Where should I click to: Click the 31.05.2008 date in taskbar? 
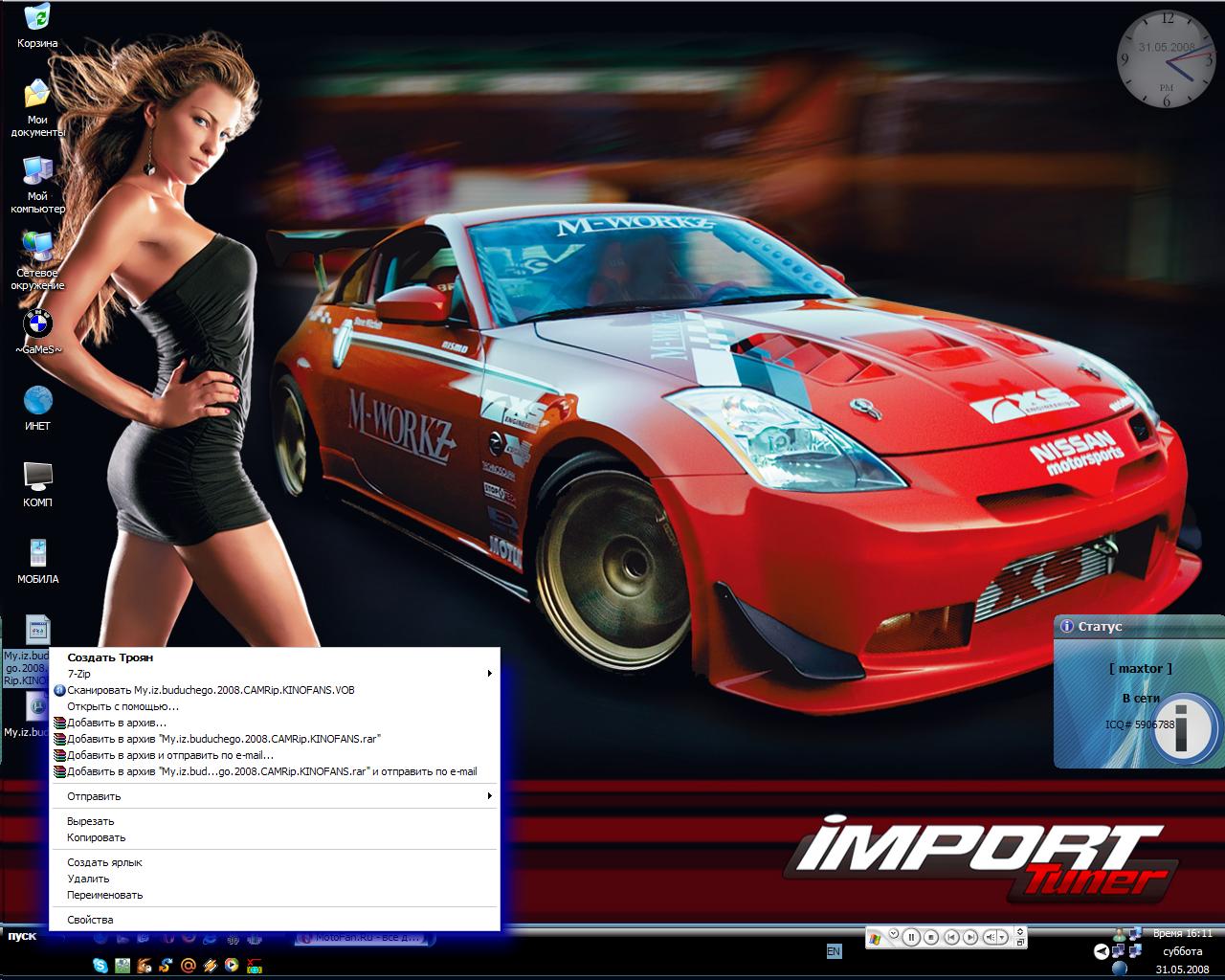coord(1182,969)
